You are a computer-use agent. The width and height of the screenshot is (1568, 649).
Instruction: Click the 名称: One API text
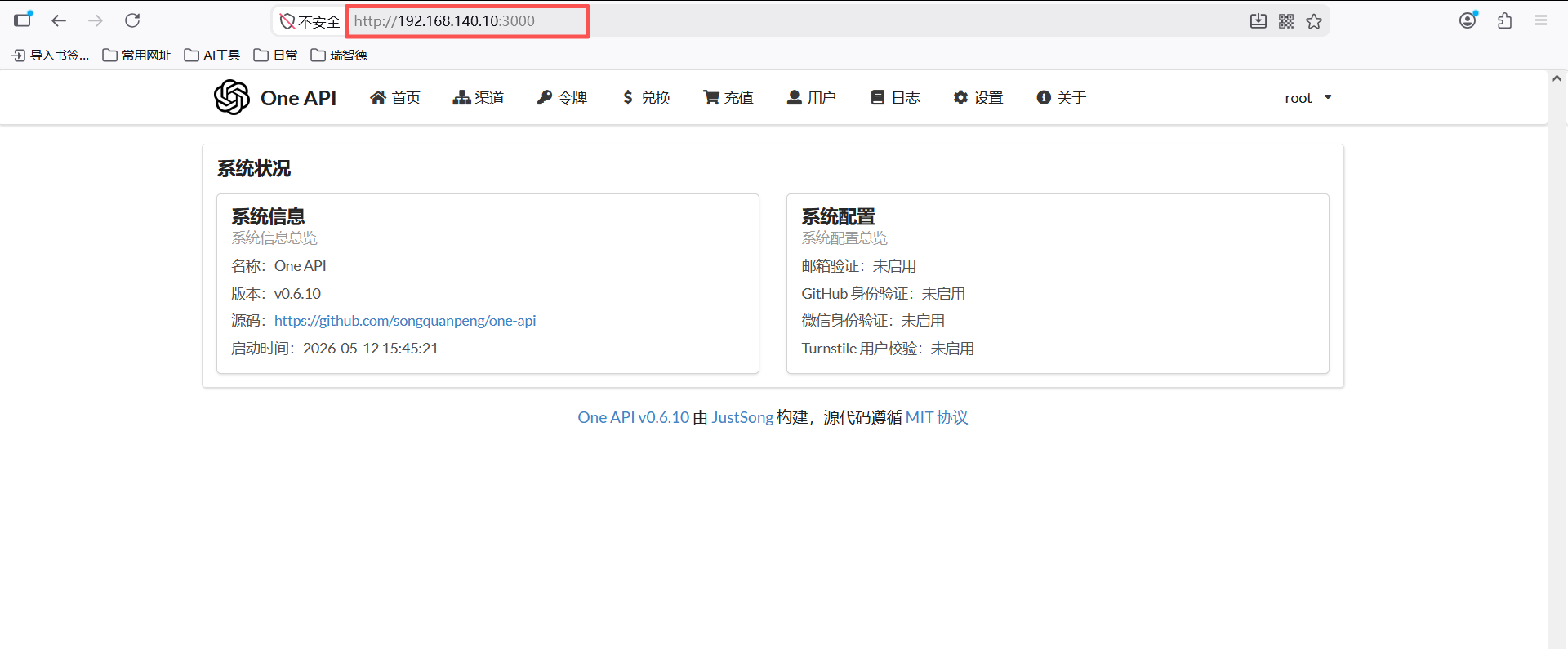(278, 266)
